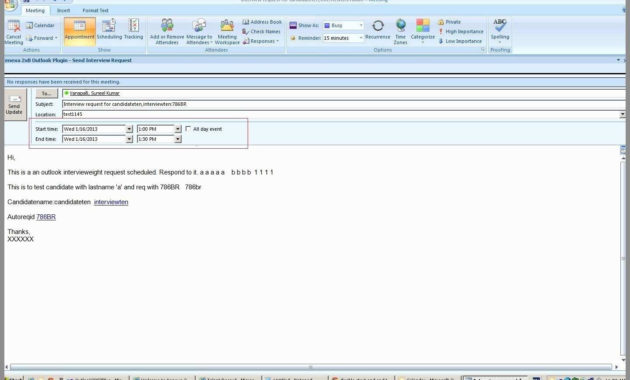This screenshot has height=380, width=630.
Task: Open Time Zones option
Action: click(401, 31)
